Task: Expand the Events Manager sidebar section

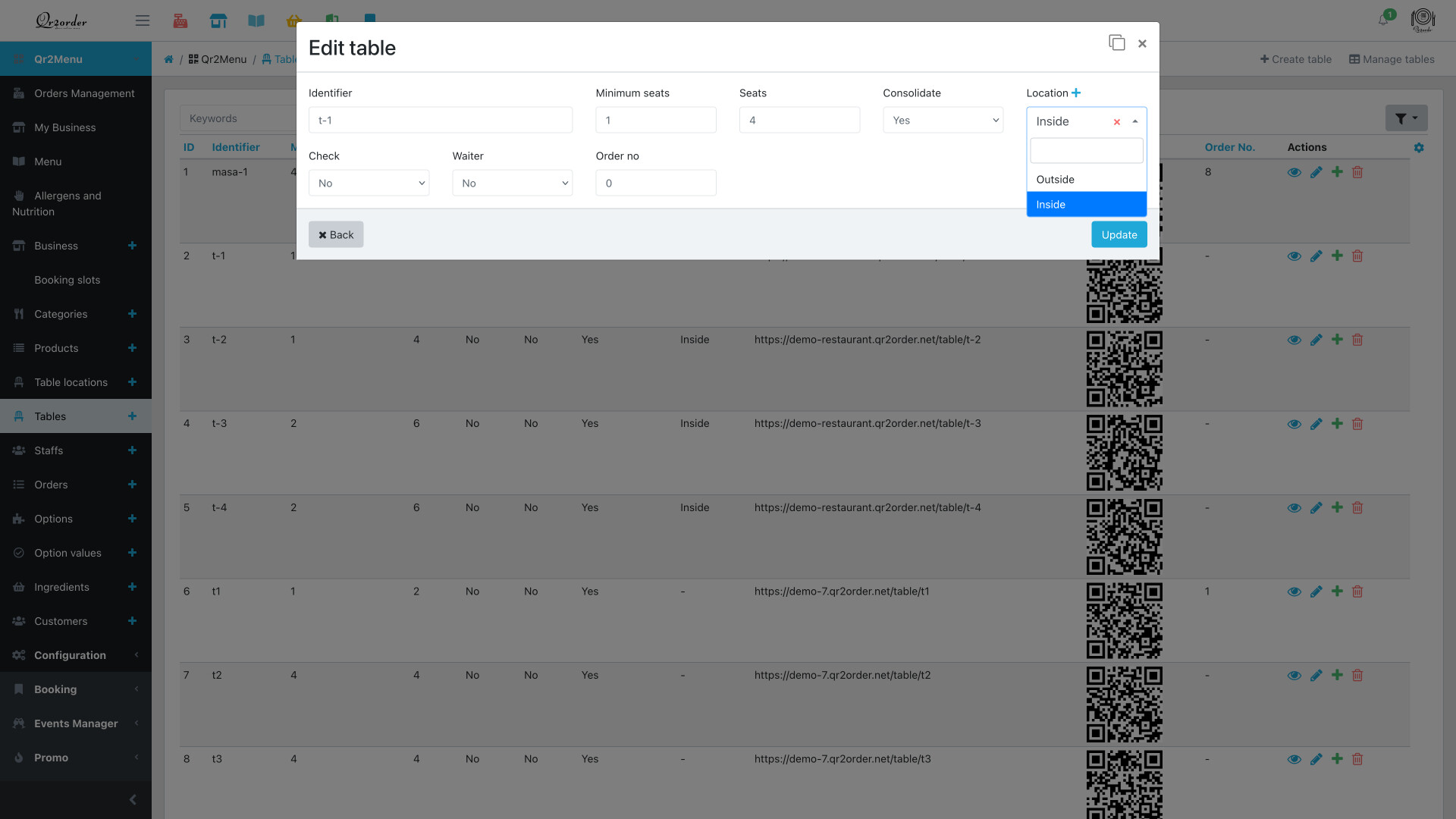Action: tap(76, 723)
